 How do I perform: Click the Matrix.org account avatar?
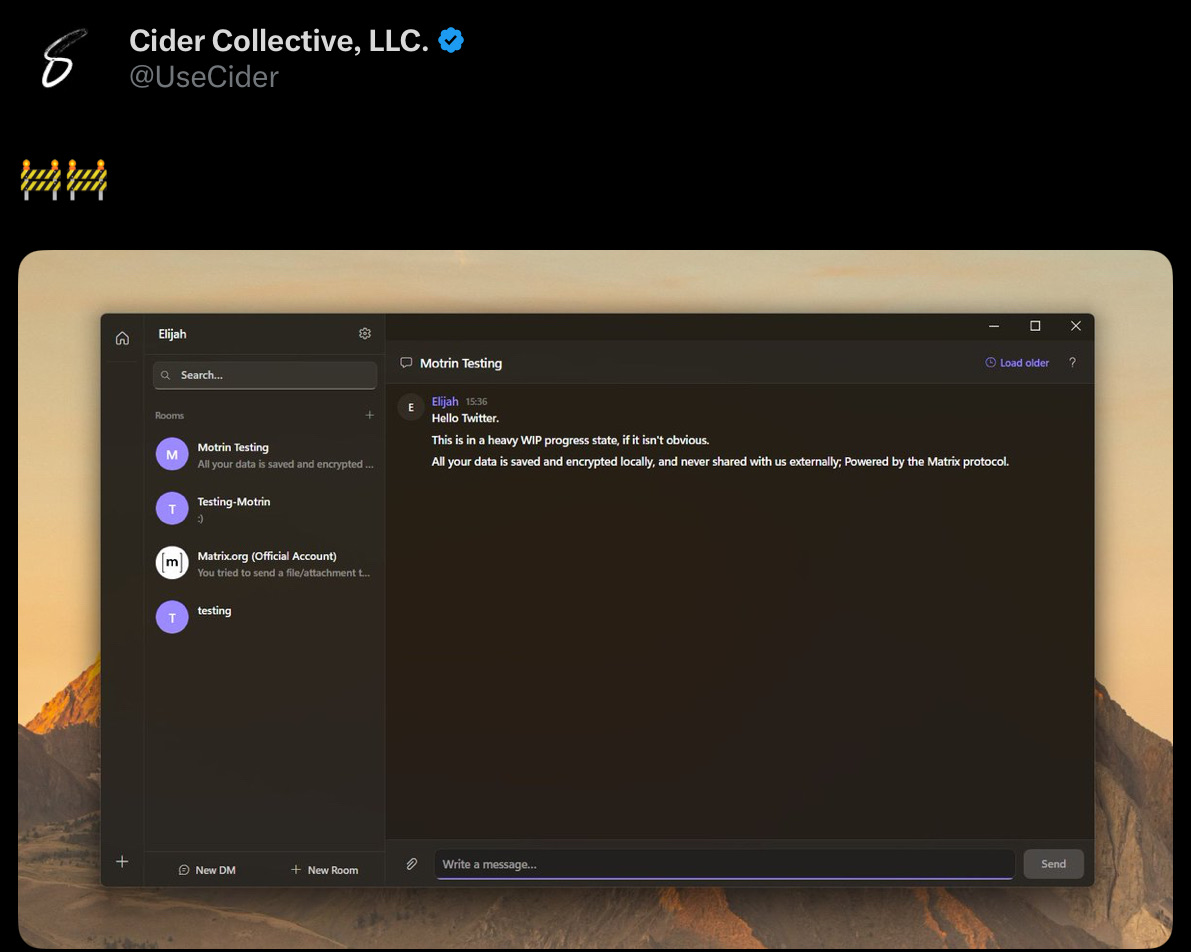pyautogui.click(x=172, y=563)
